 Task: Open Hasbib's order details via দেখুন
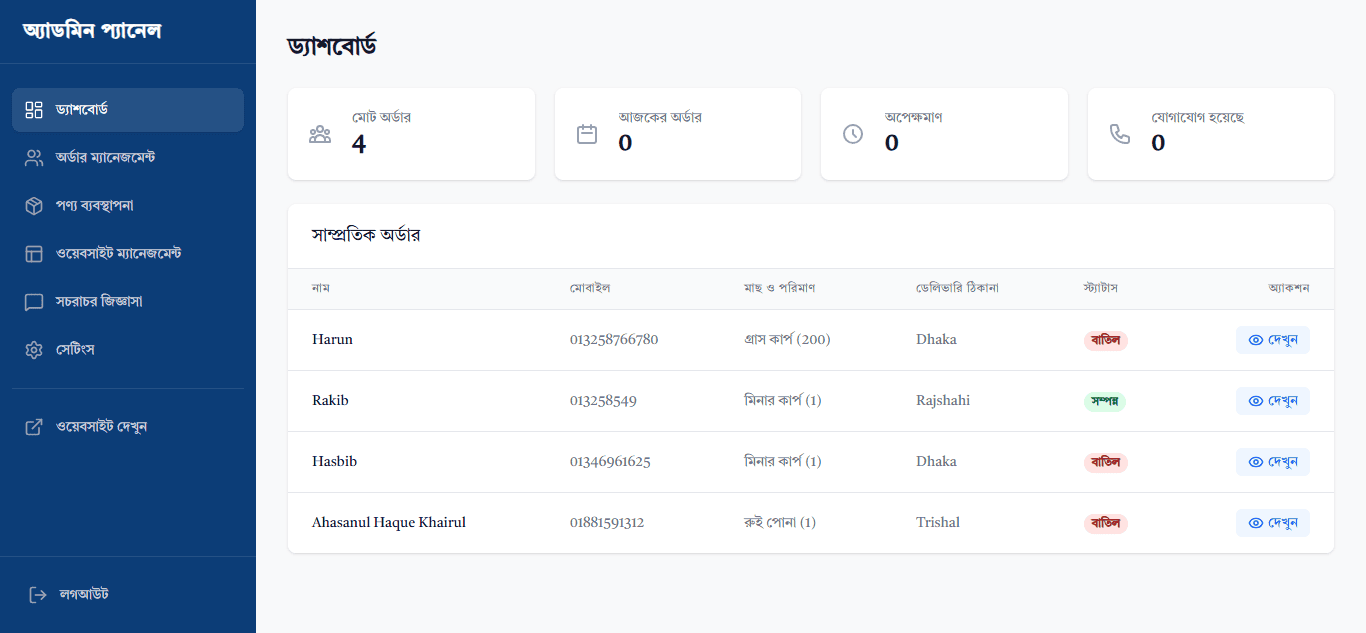click(x=1272, y=462)
